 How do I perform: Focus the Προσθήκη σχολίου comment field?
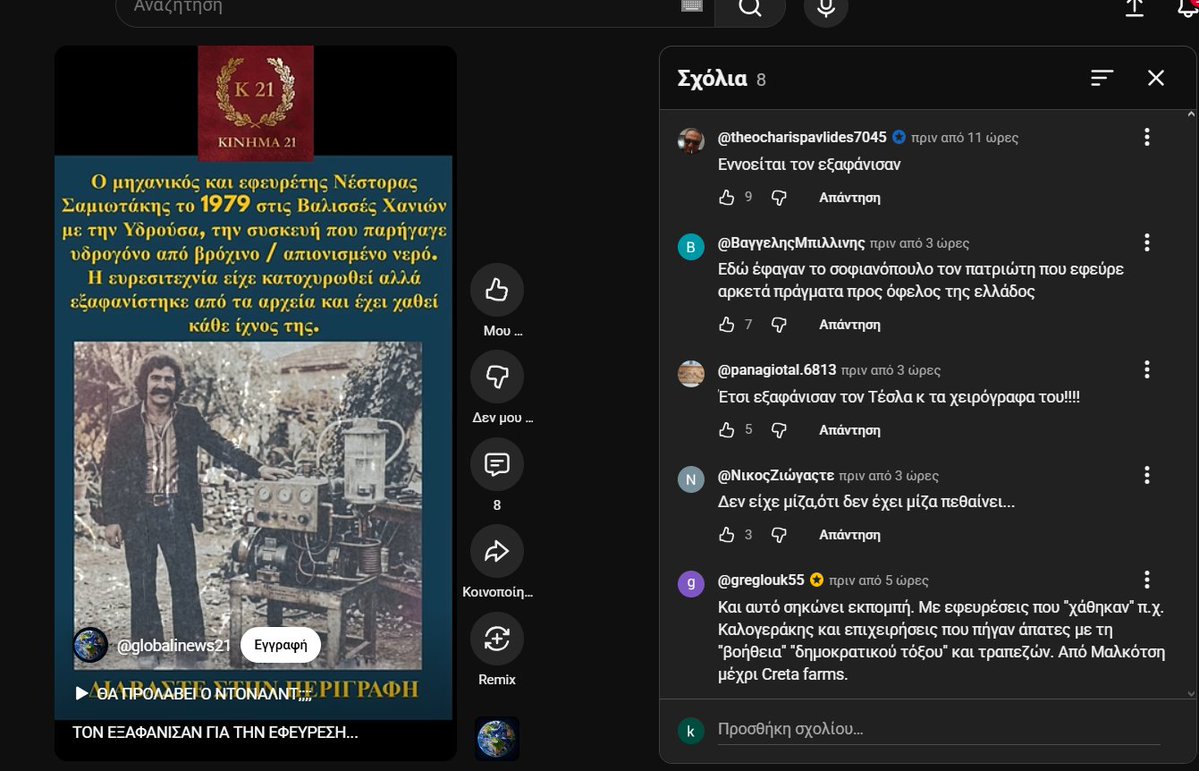click(938, 730)
